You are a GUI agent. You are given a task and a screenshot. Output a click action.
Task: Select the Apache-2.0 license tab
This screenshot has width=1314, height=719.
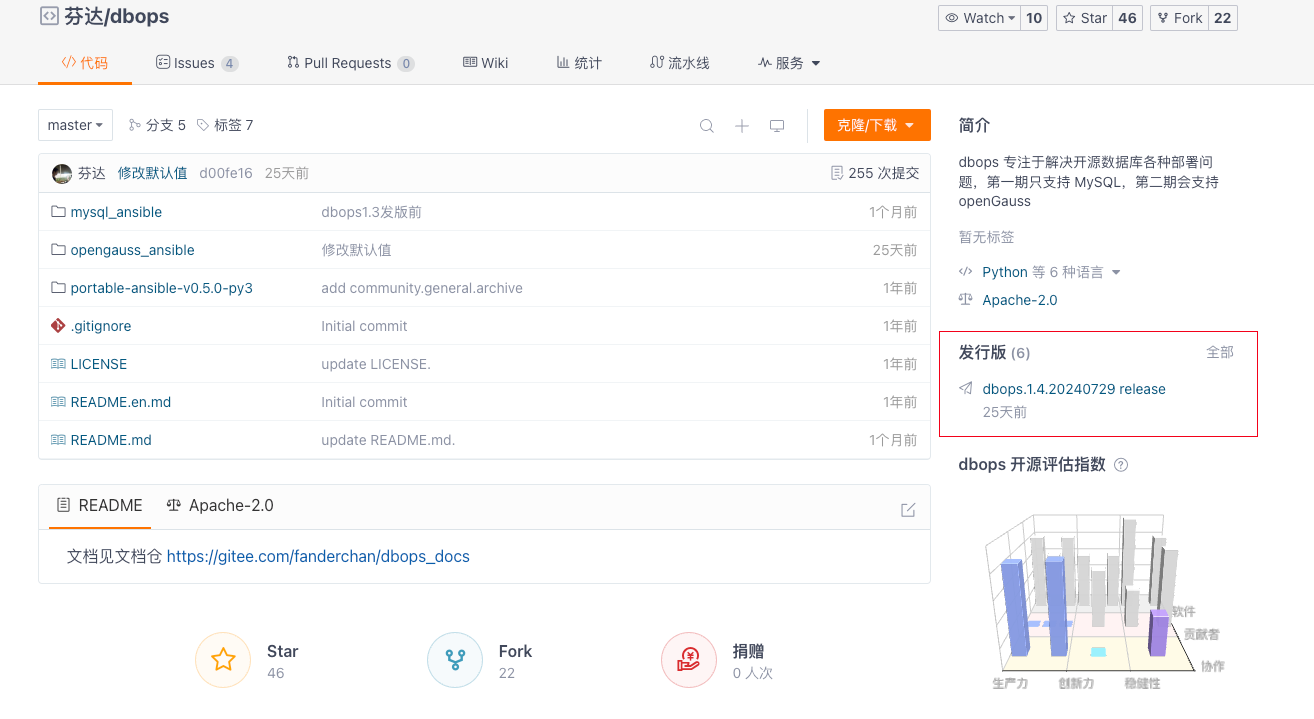click(x=220, y=506)
